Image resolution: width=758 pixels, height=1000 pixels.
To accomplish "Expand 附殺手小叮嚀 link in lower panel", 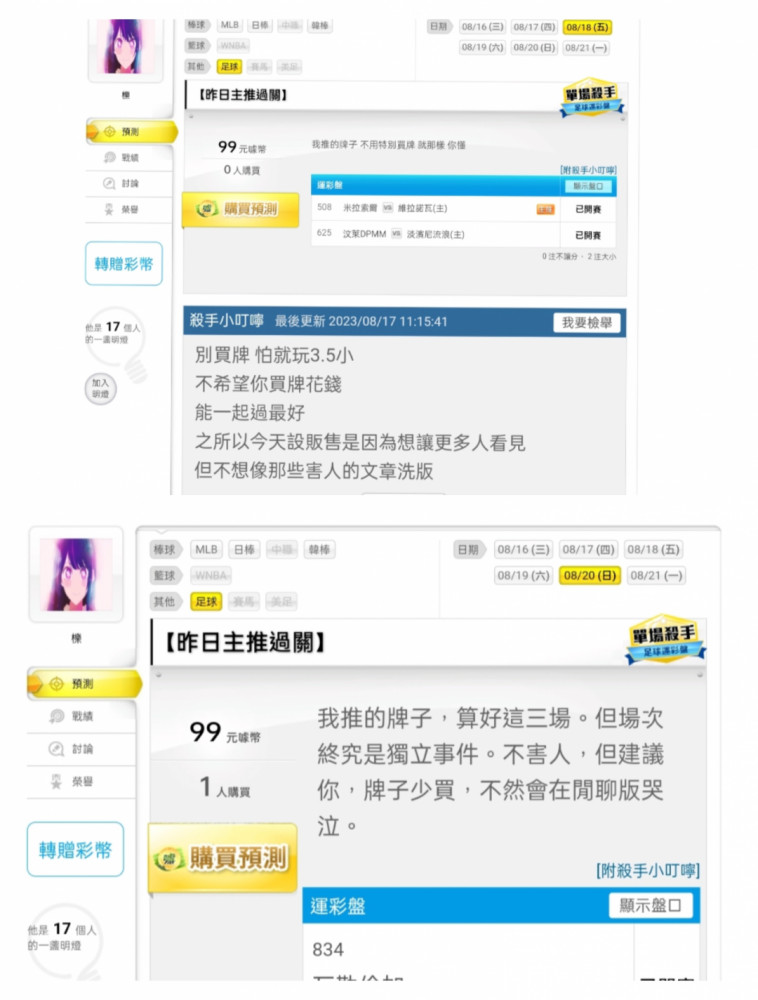I will 648,871.
